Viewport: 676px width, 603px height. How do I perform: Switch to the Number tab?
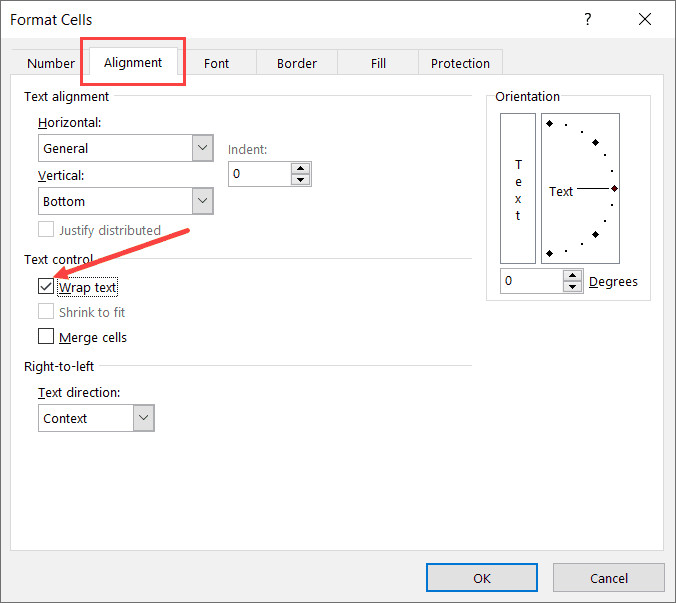(51, 63)
